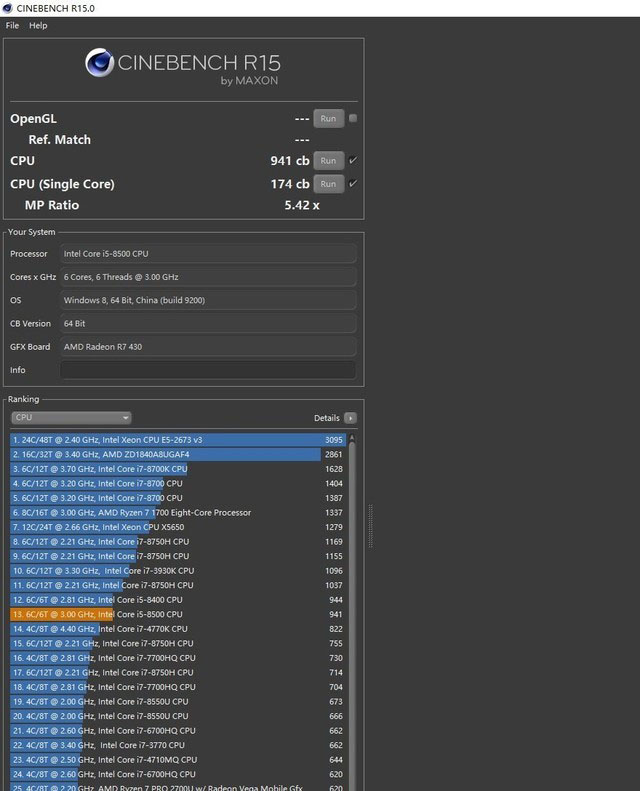Click the Details label in Ranking
640x791 pixels.
(x=327, y=418)
